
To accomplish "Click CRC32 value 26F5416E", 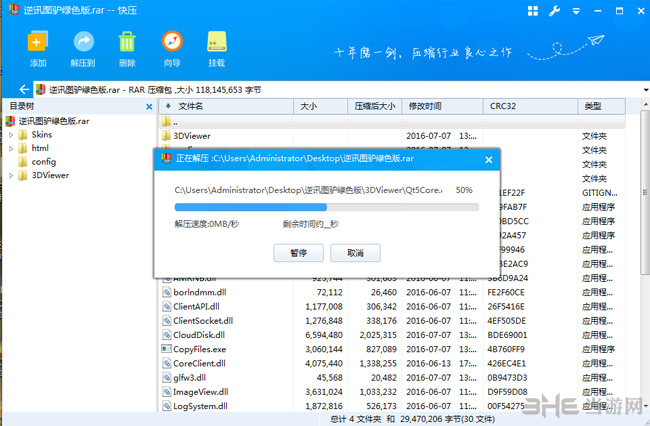I will (x=506, y=307).
